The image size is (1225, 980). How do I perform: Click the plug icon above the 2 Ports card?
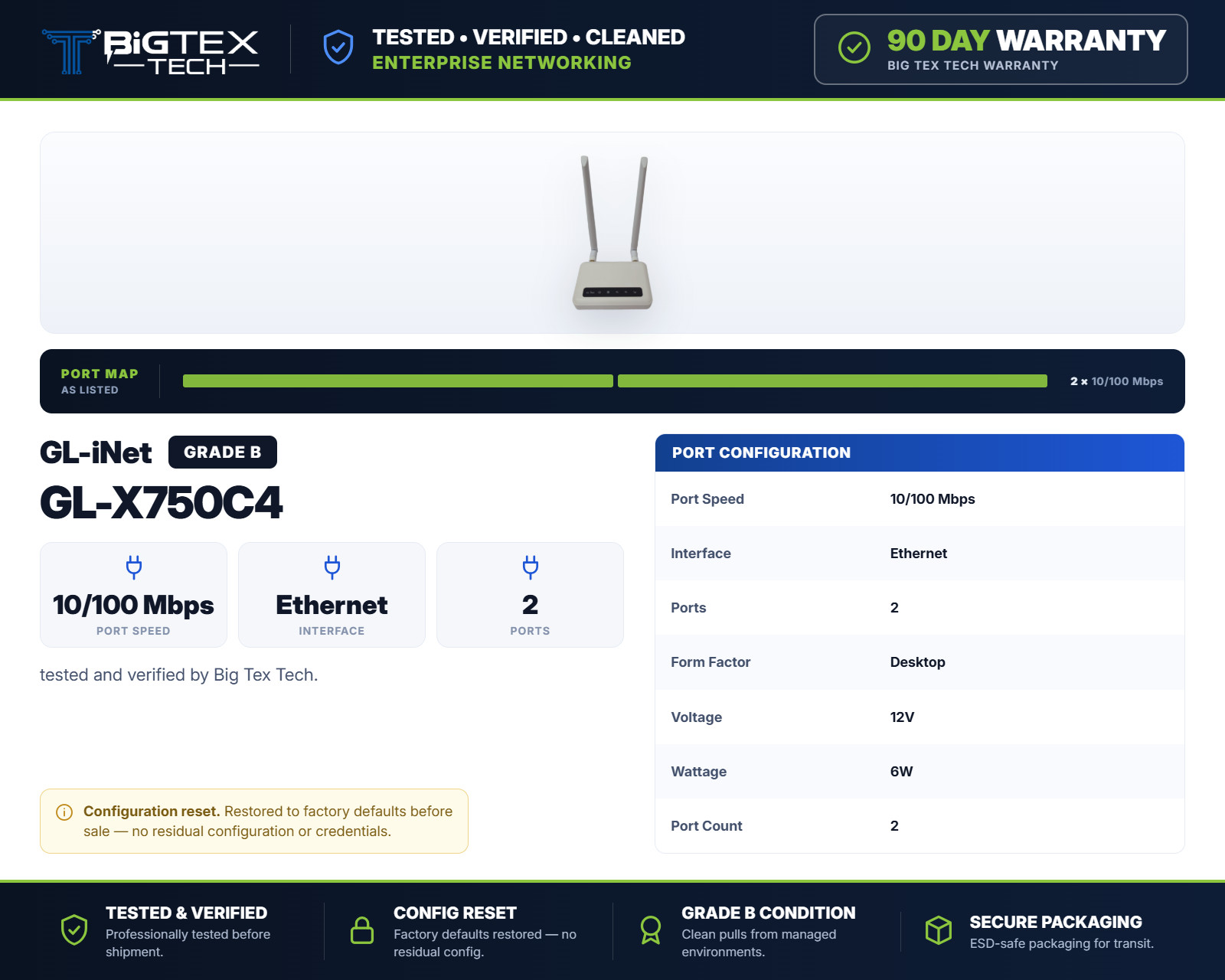[531, 567]
